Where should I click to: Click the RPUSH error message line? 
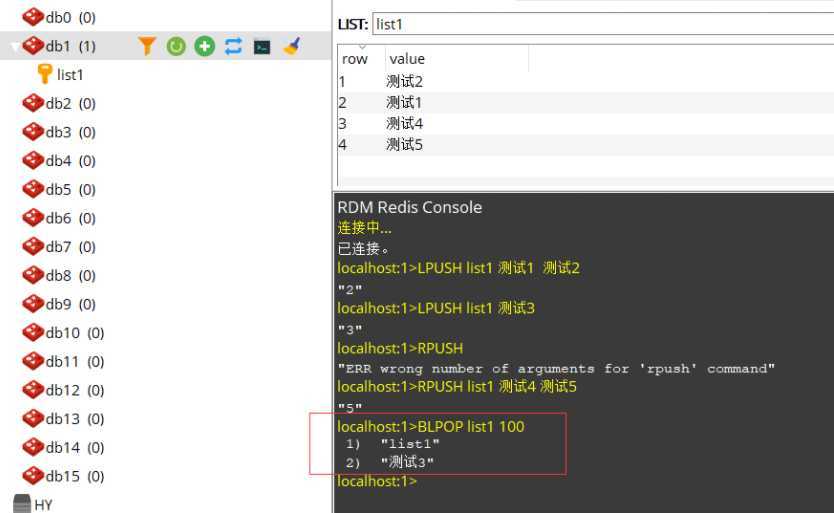[x=556, y=368]
